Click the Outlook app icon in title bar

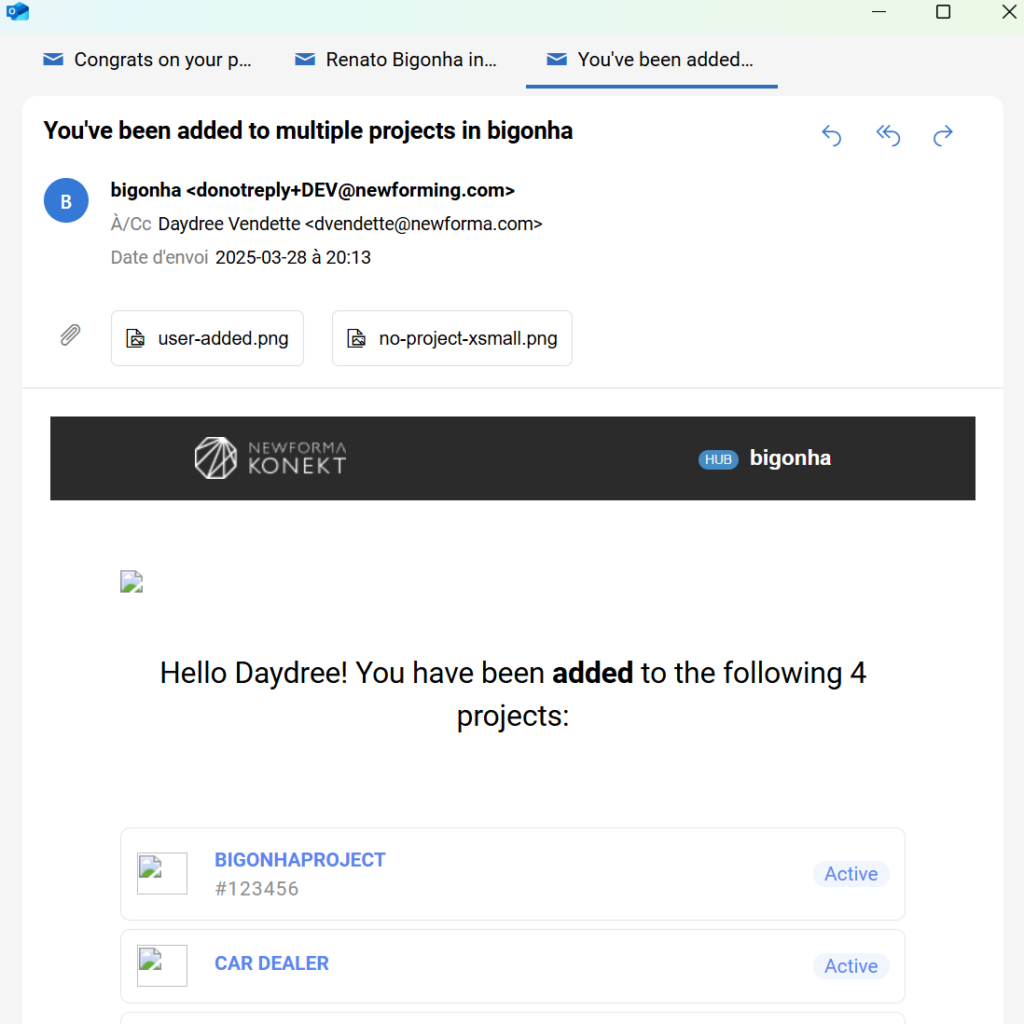click(18, 11)
